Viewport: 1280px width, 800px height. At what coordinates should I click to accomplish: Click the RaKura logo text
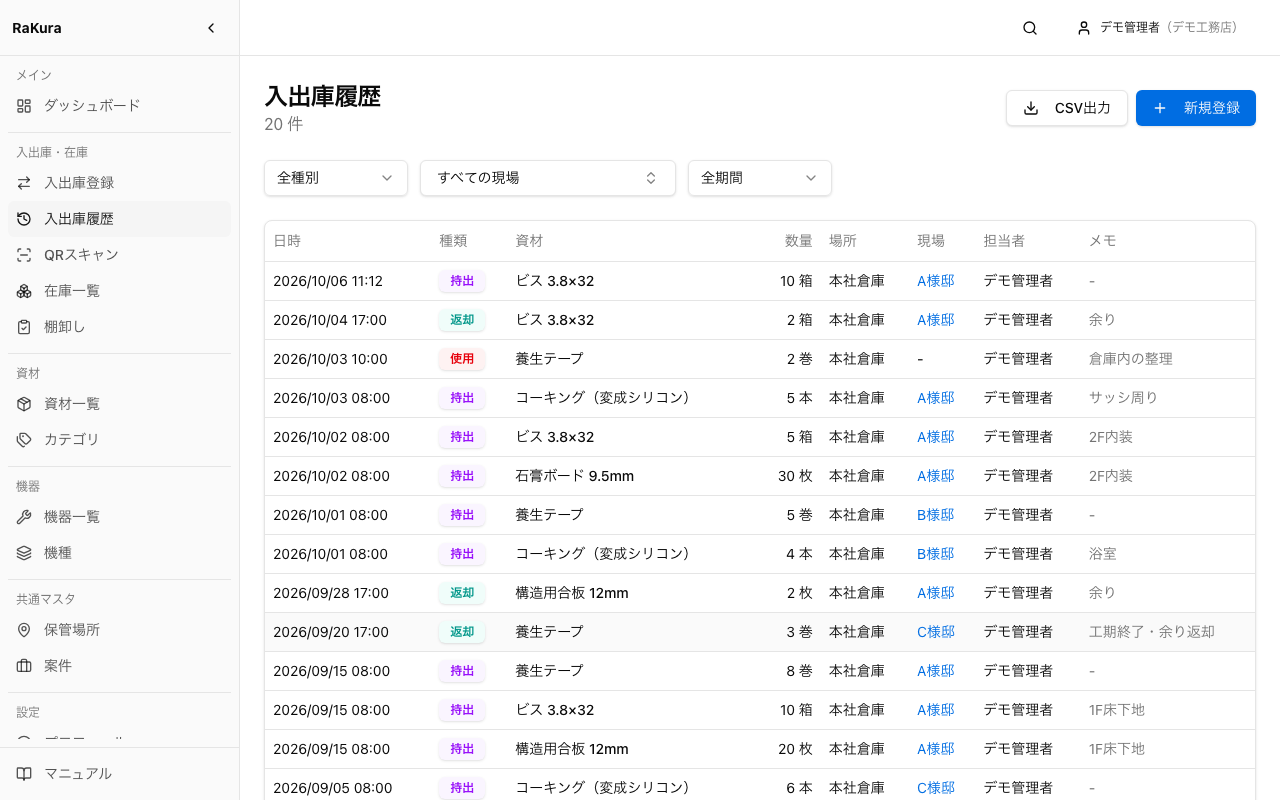[x=37, y=28]
